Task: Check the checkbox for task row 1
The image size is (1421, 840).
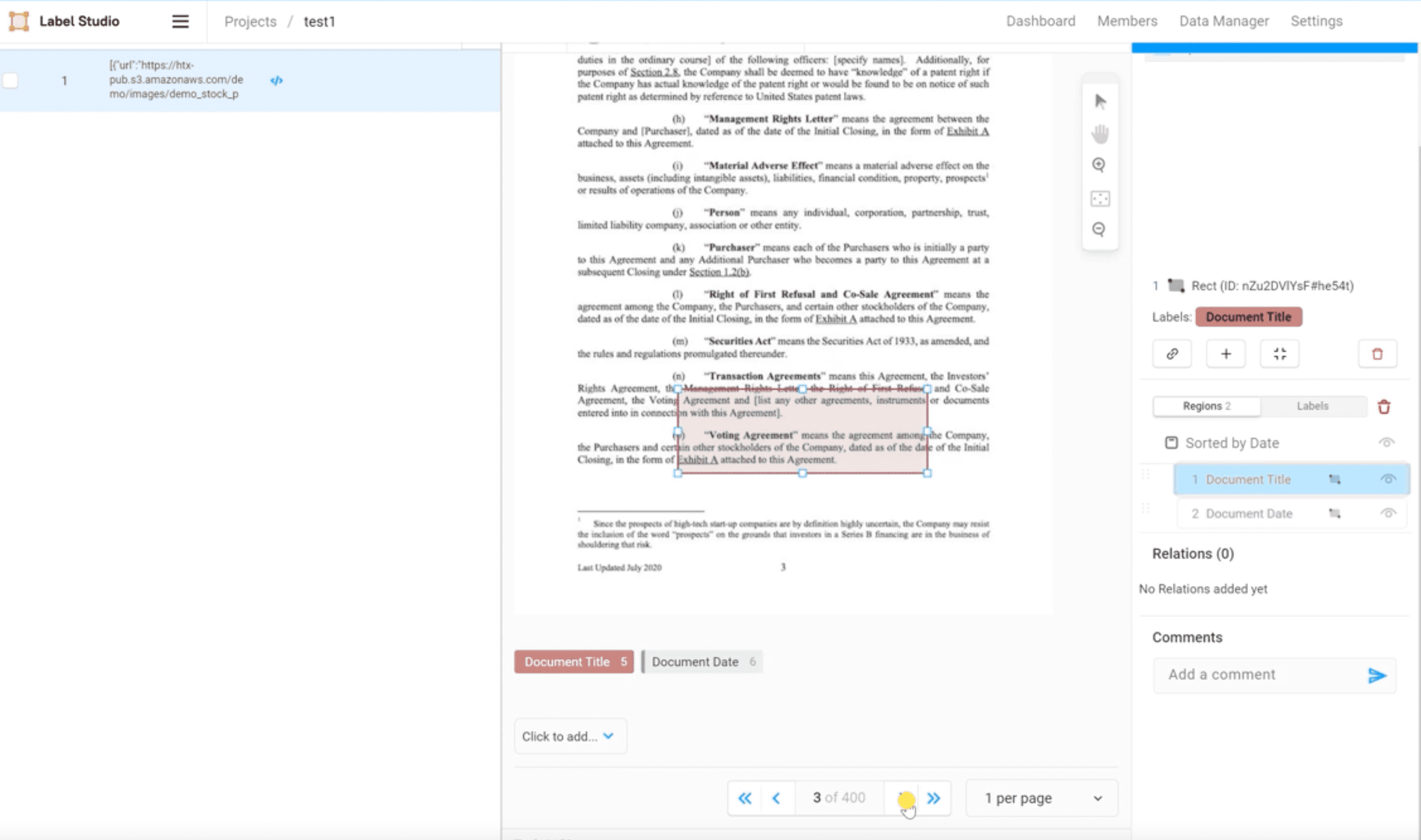Action: click(x=10, y=80)
